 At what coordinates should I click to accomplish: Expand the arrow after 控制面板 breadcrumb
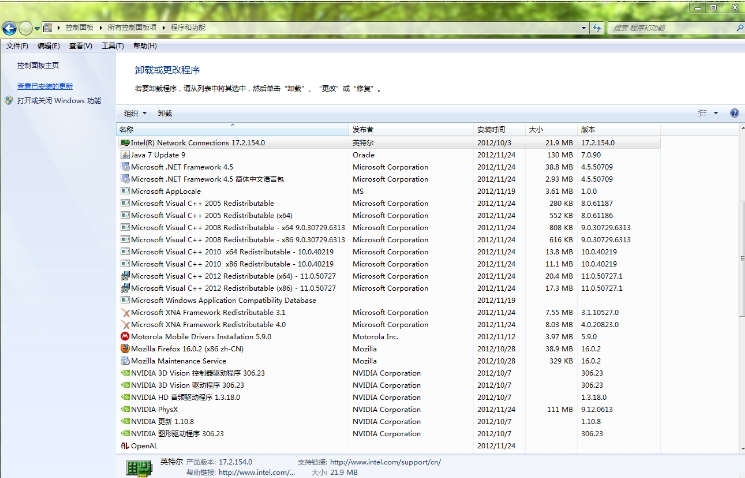coord(101,28)
